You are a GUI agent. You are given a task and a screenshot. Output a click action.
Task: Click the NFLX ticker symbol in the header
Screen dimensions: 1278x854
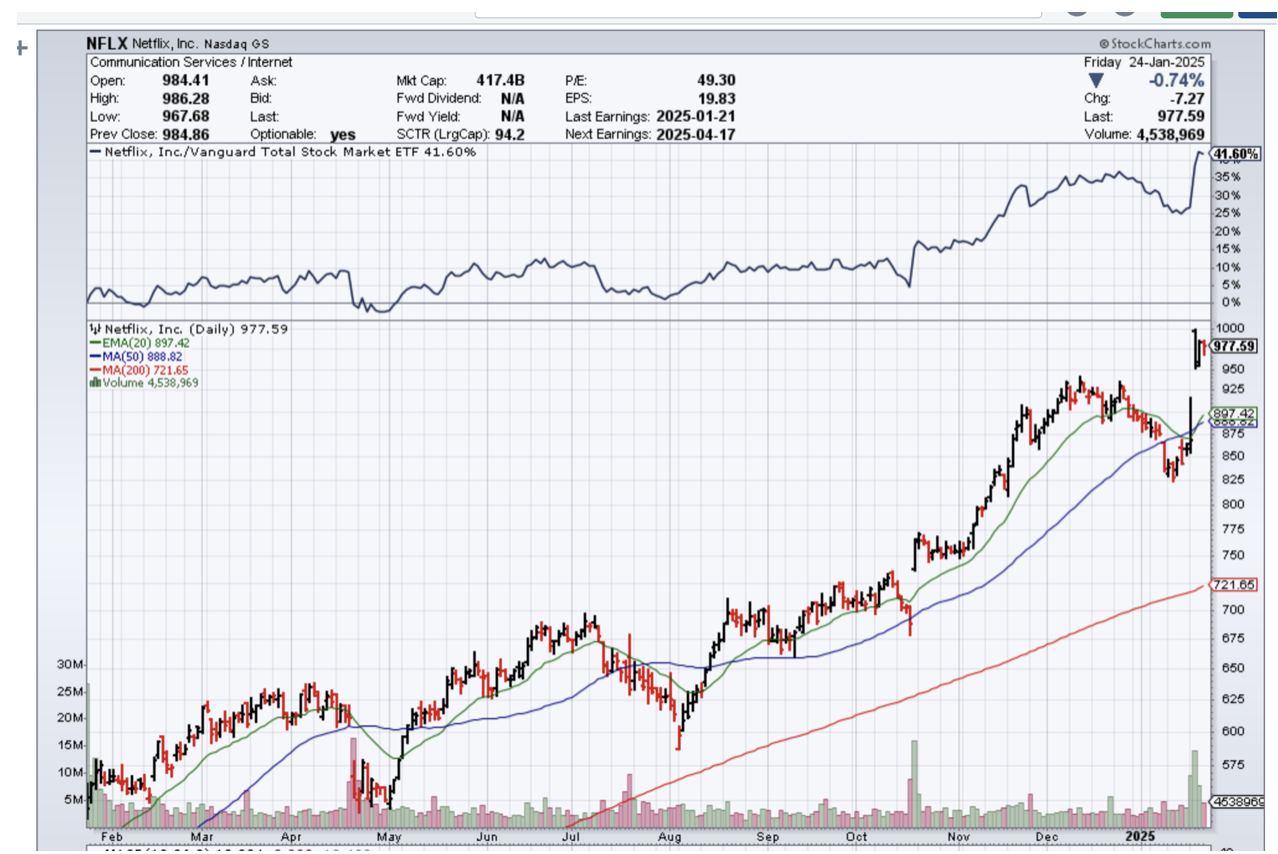(108, 43)
